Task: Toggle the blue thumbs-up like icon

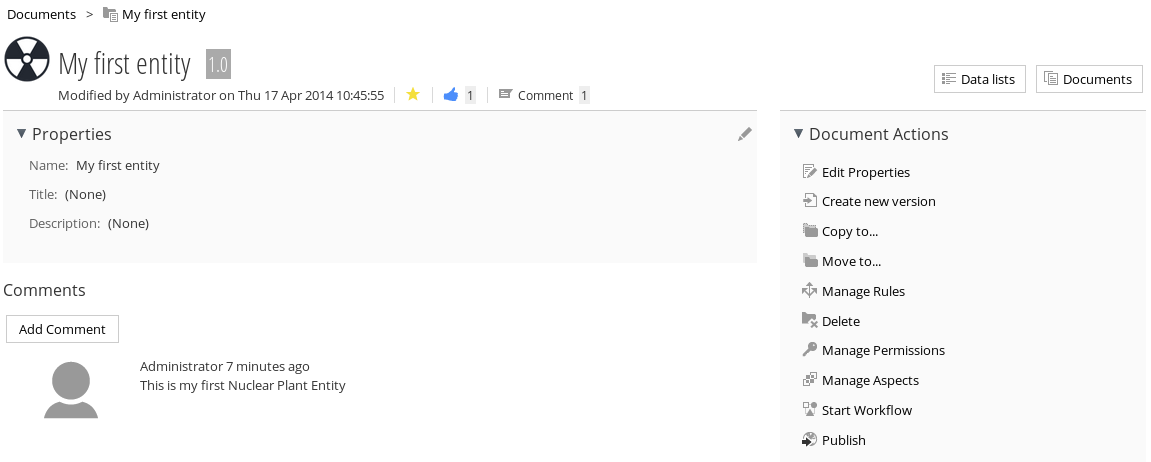Action: [x=451, y=94]
